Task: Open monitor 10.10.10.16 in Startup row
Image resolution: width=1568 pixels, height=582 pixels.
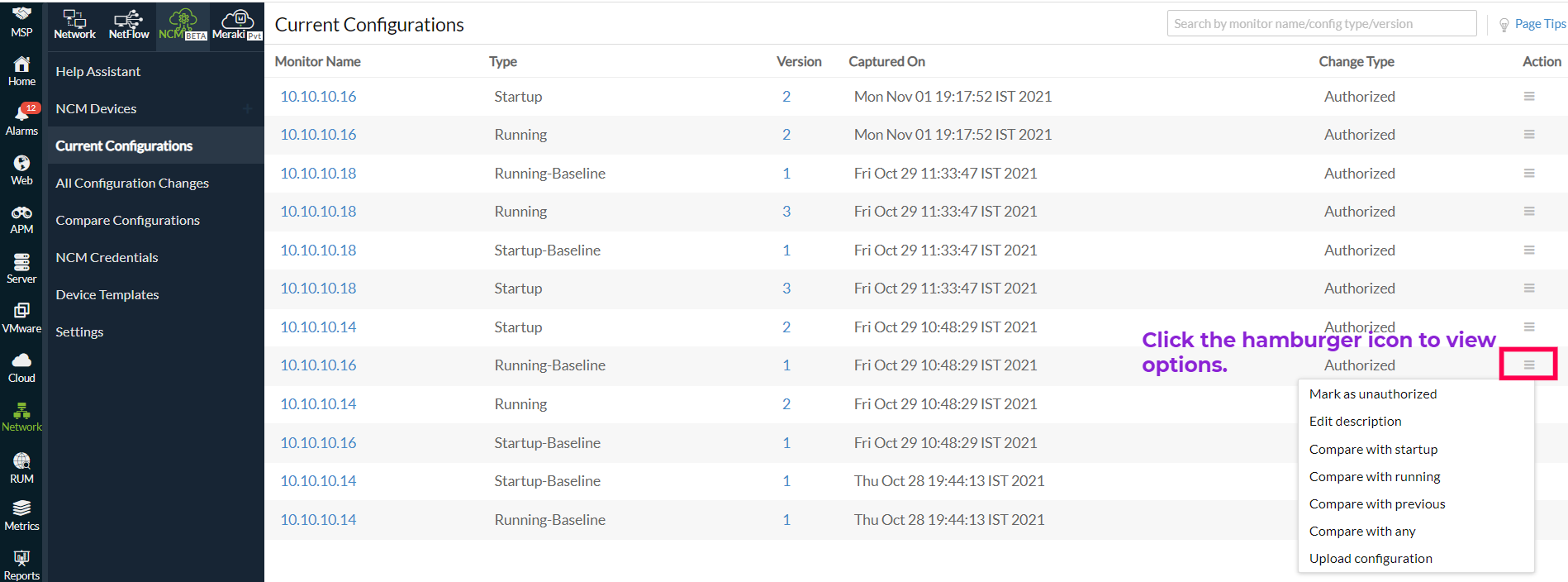Action: click(318, 96)
